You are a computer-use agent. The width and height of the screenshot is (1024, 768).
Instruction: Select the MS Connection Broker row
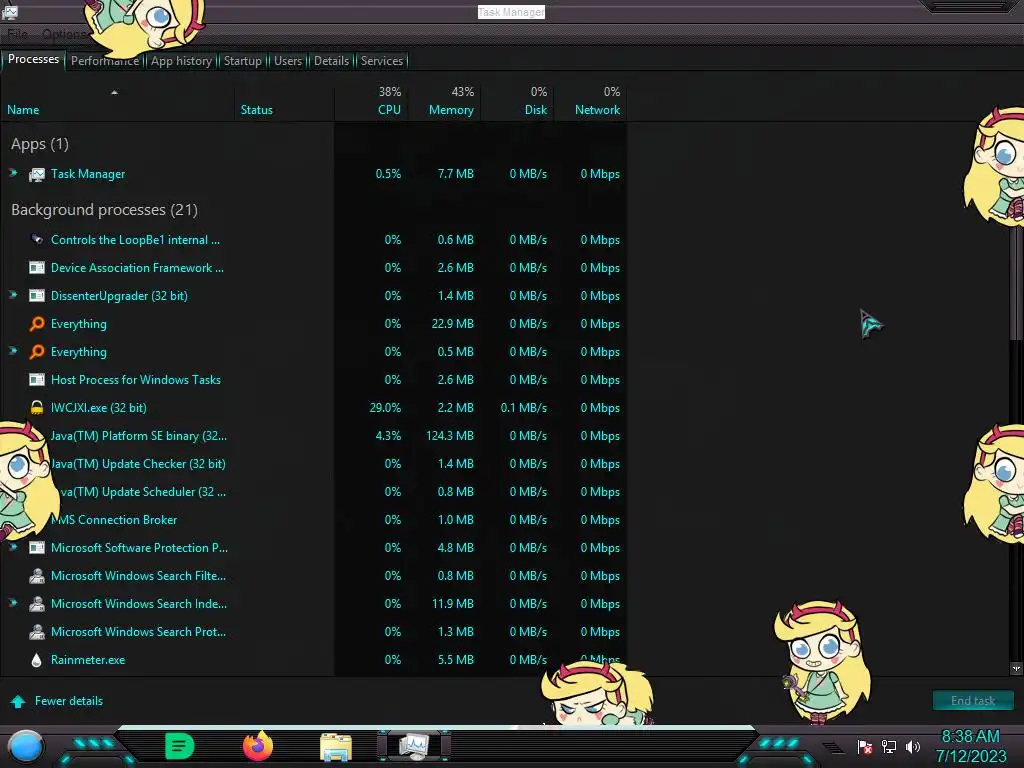[x=313, y=520]
